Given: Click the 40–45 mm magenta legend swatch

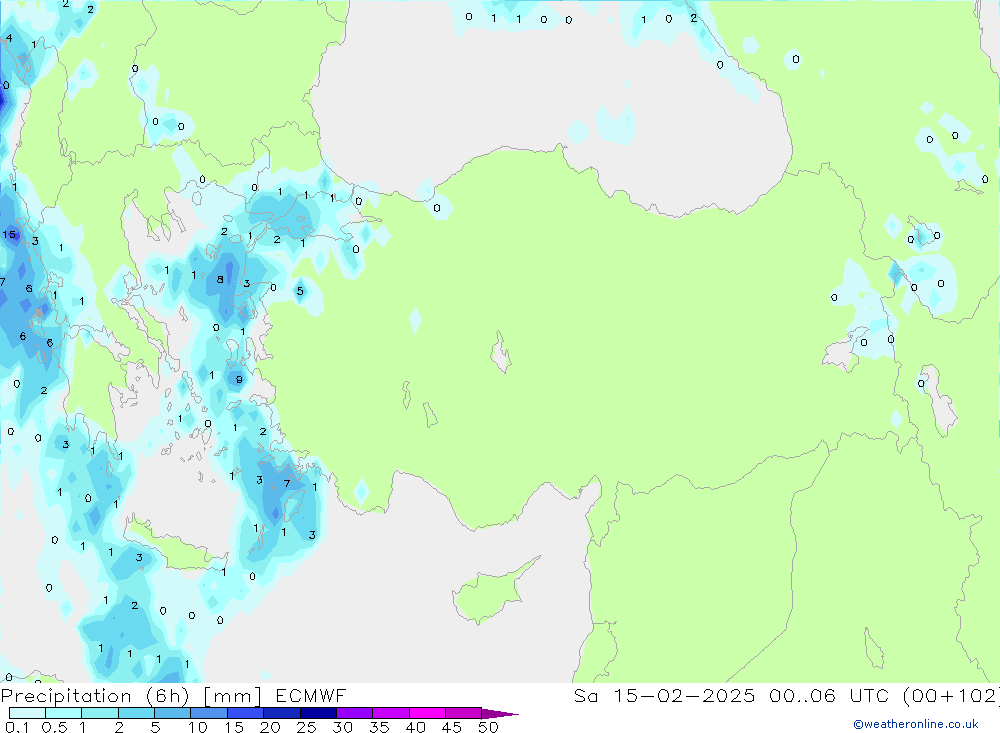Looking at the screenshot, I should pos(427,713).
